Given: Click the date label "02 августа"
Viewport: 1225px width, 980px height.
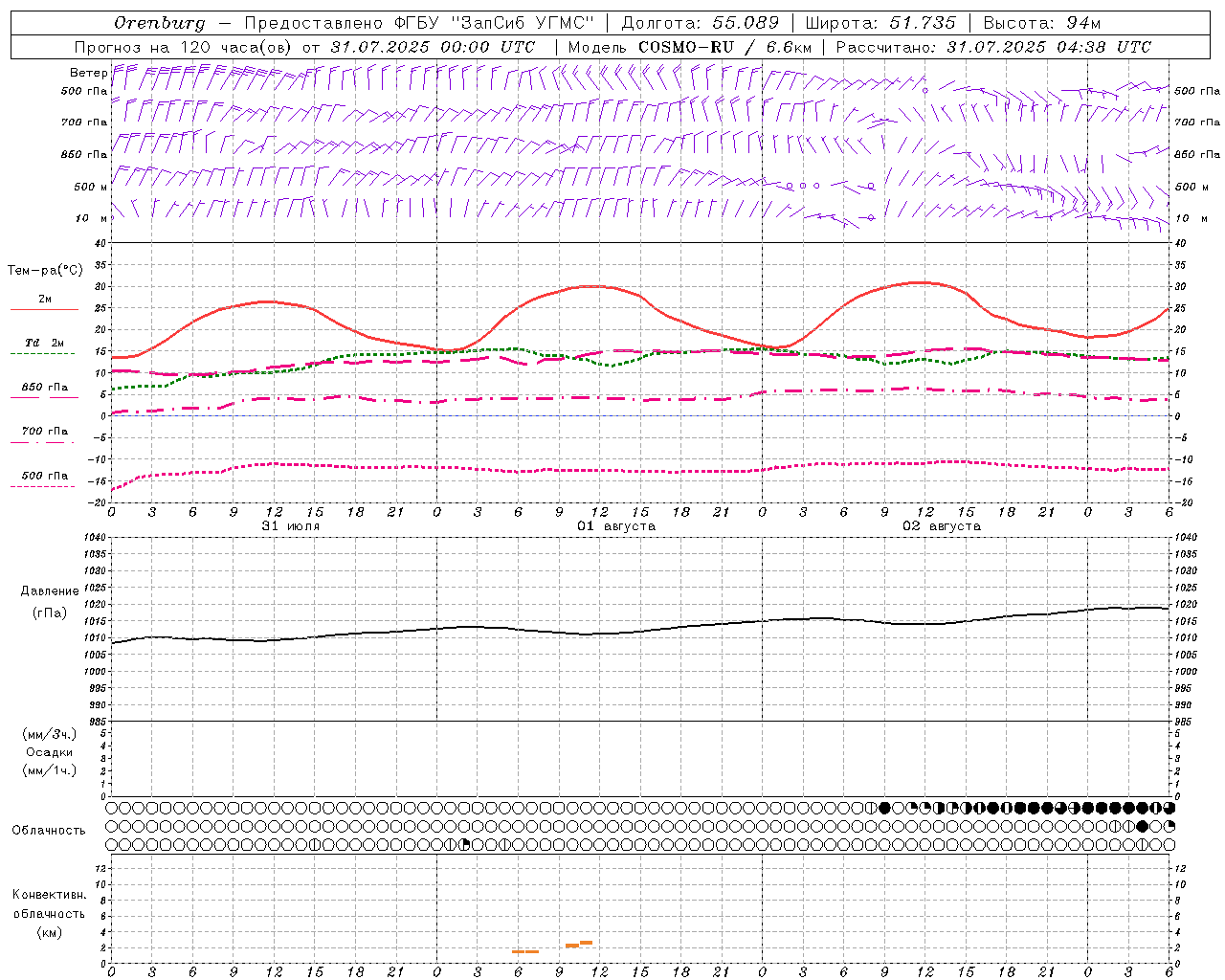Looking at the screenshot, I should pyautogui.click(x=942, y=526).
